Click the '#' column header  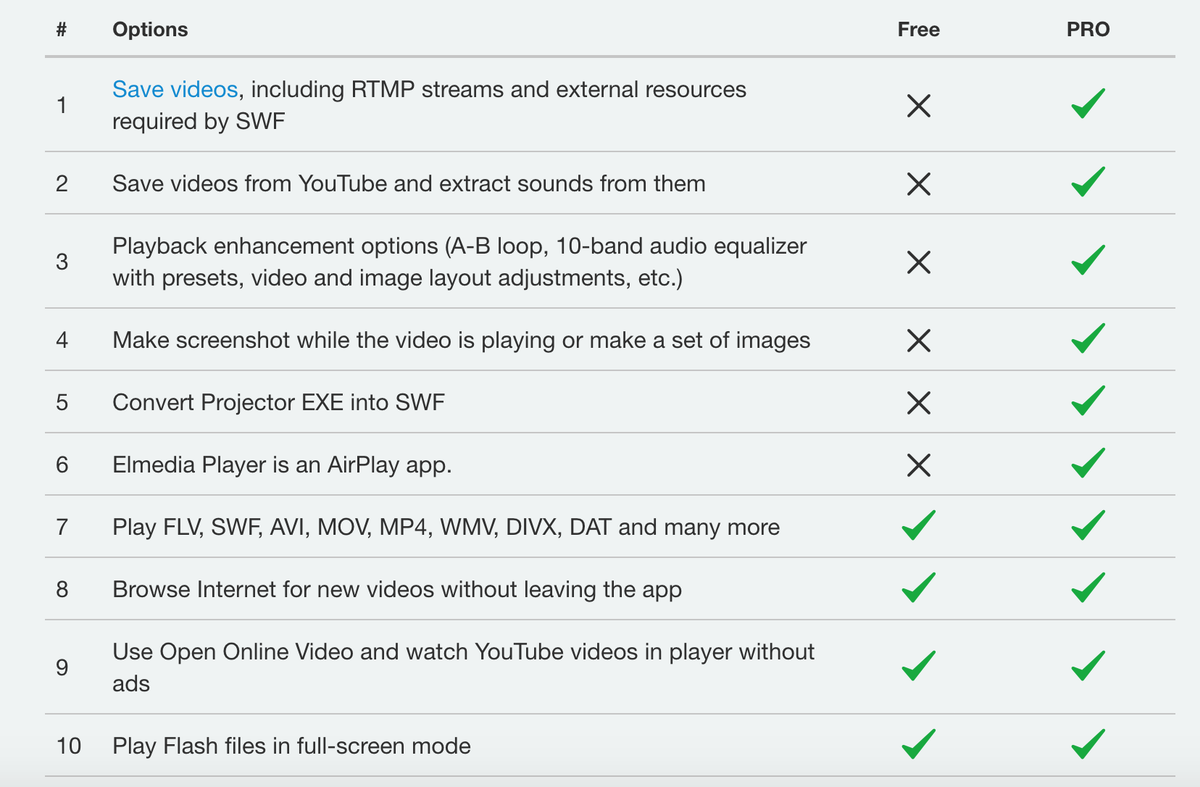coord(62,30)
